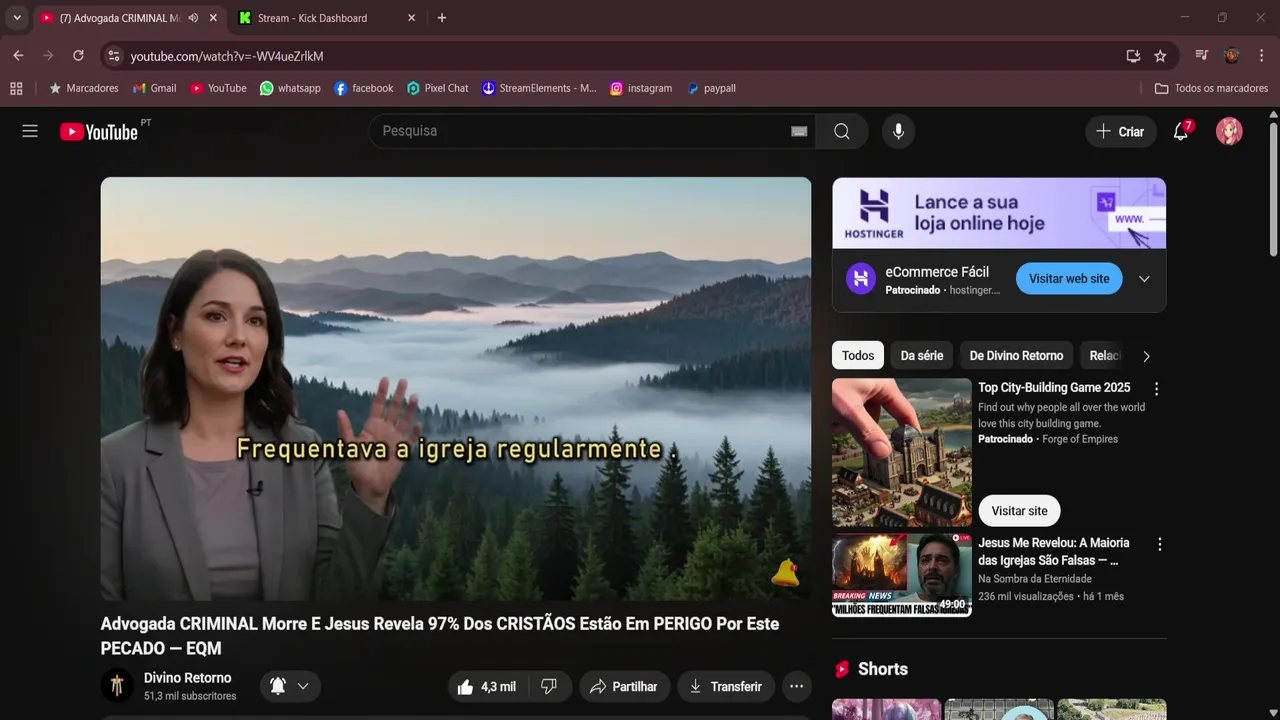Screen dimensions: 1280x720
Task: Click the video player to pause
Action: point(456,389)
